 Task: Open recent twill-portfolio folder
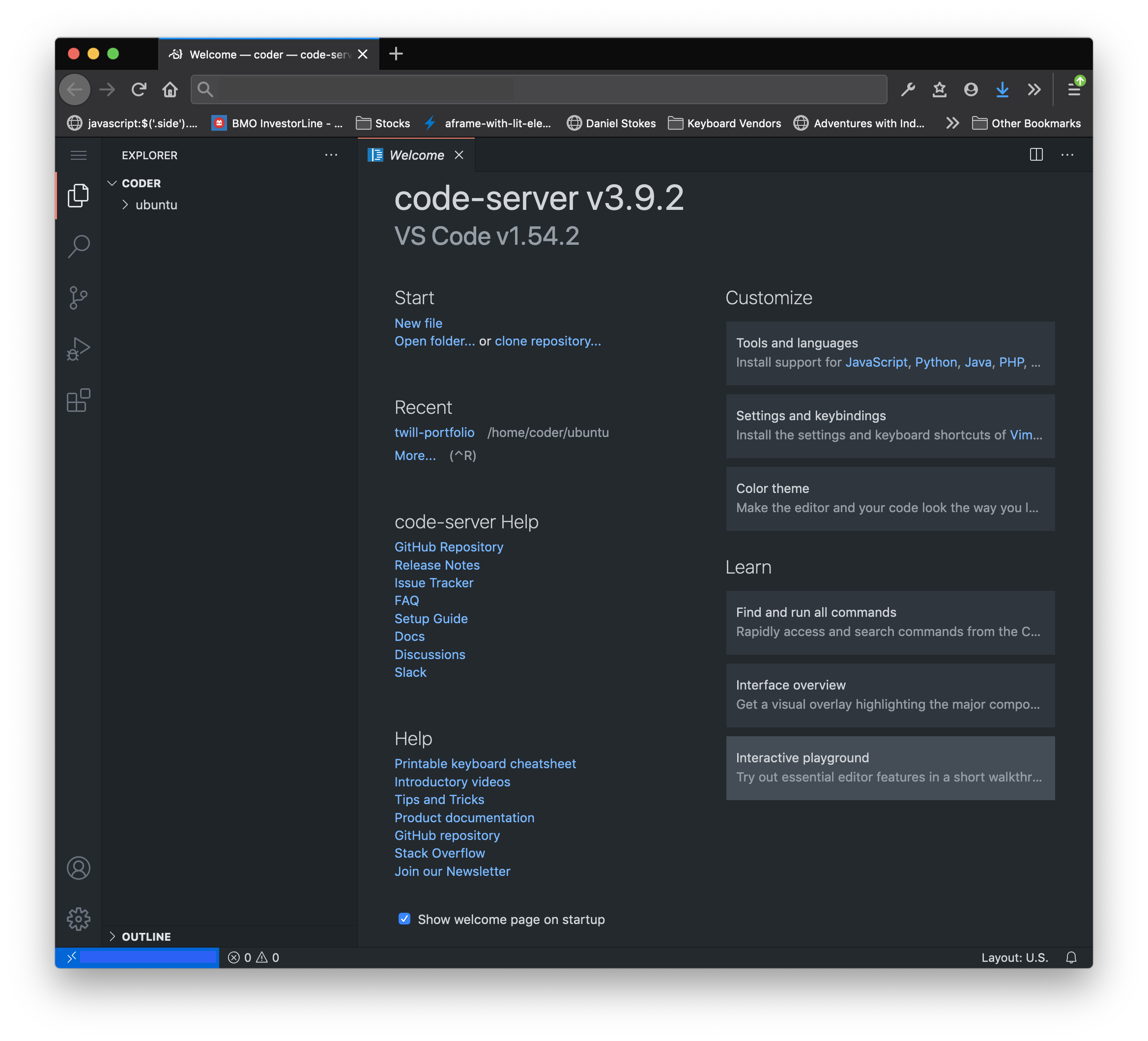[434, 432]
